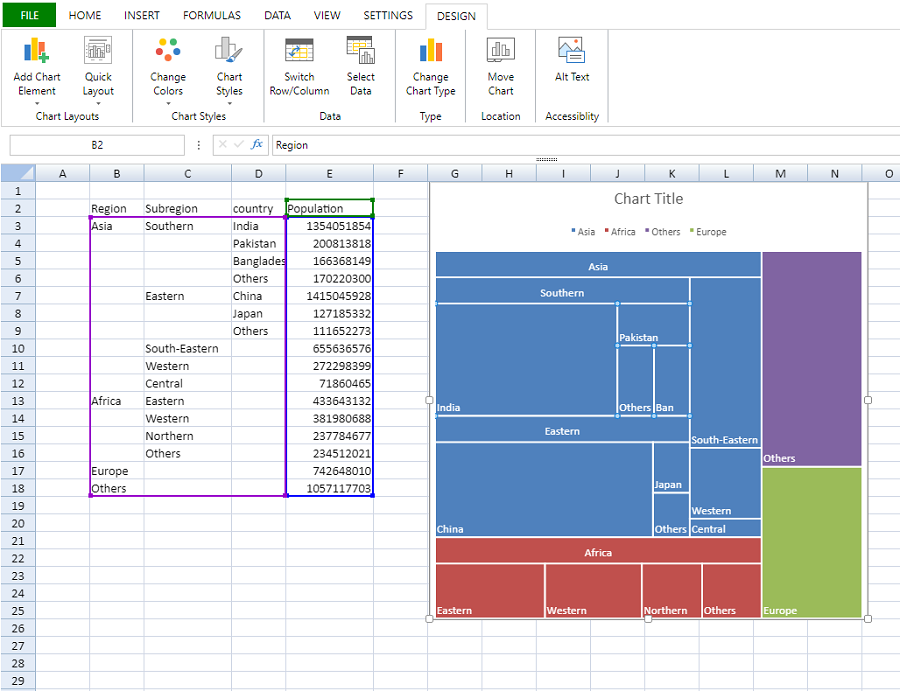
Task: Select the DESIGN tab
Action: [456, 16]
